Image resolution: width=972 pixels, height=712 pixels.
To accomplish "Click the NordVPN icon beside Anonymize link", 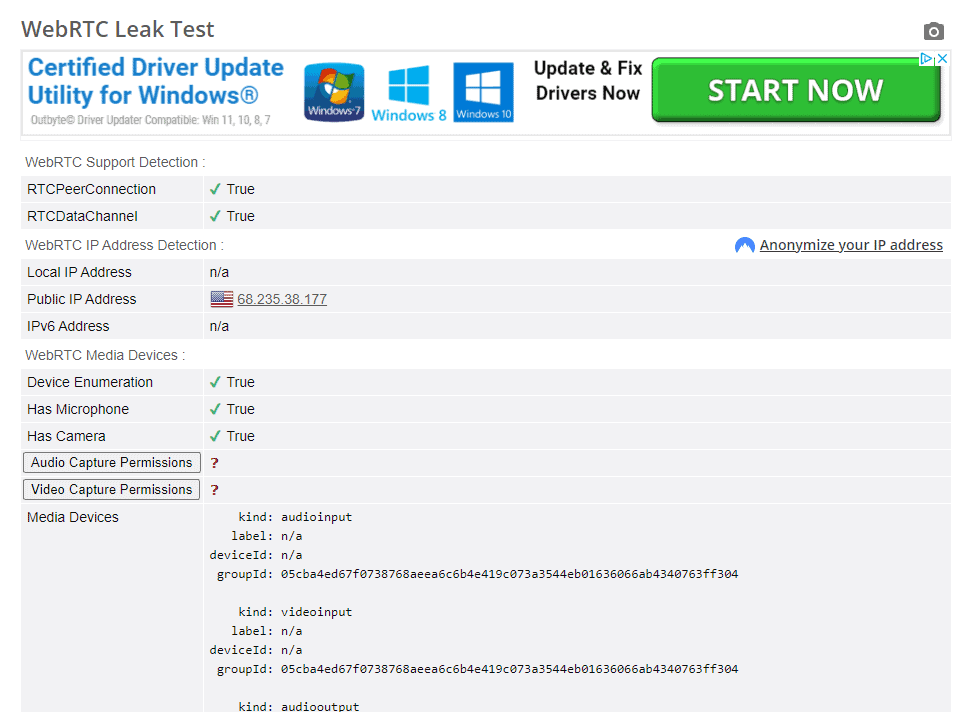I will pos(744,246).
